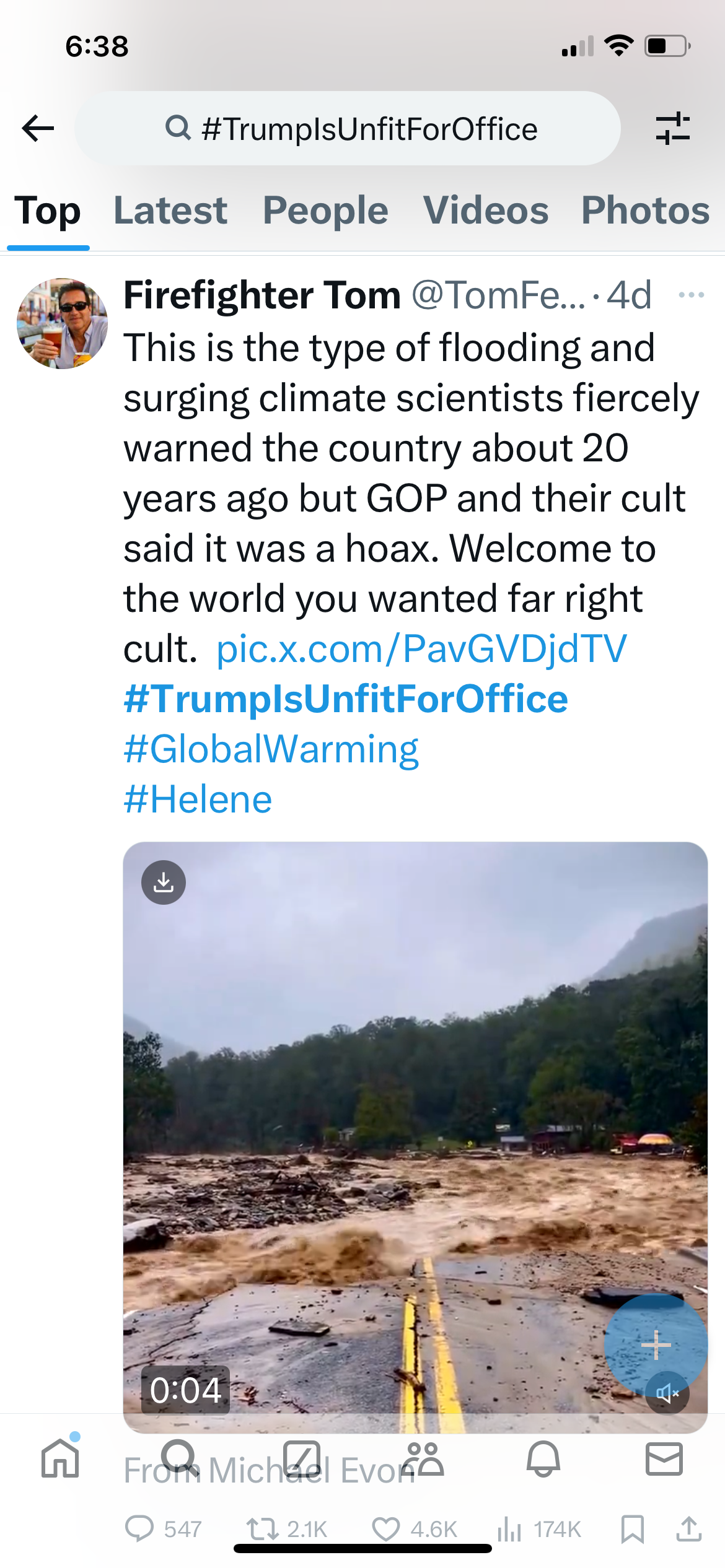The height and width of the screenshot is (1568, 725).
Task: Like the post with heart icon
Action: (x=386, y=1529)
